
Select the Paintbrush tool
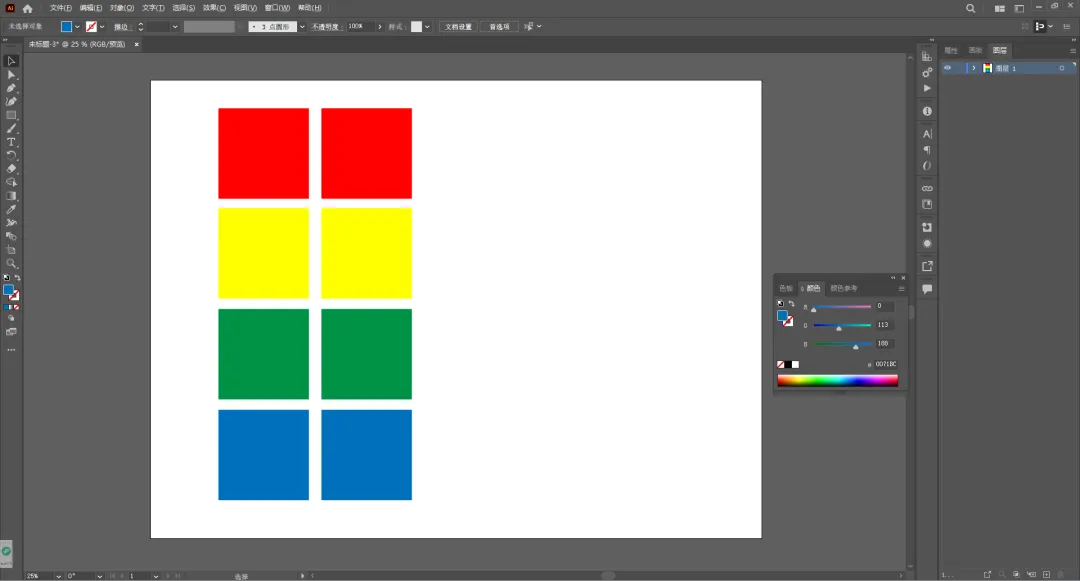pos(11,128)
